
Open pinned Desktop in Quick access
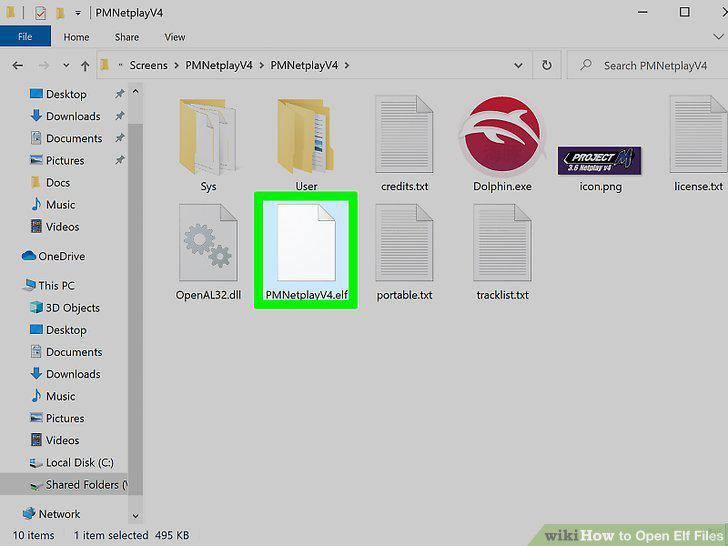(x=66, y=94)
